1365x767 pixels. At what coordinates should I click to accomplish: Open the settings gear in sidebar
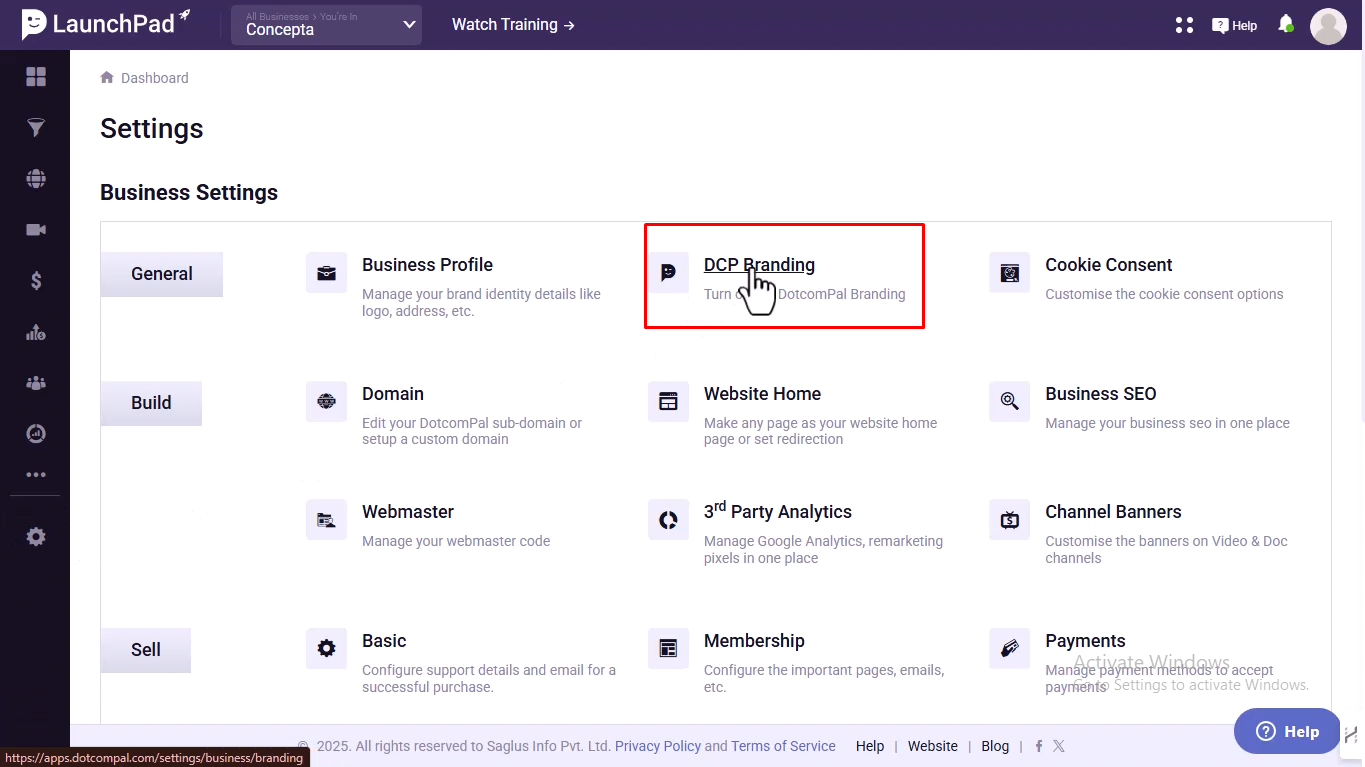(x=36, y=537)
